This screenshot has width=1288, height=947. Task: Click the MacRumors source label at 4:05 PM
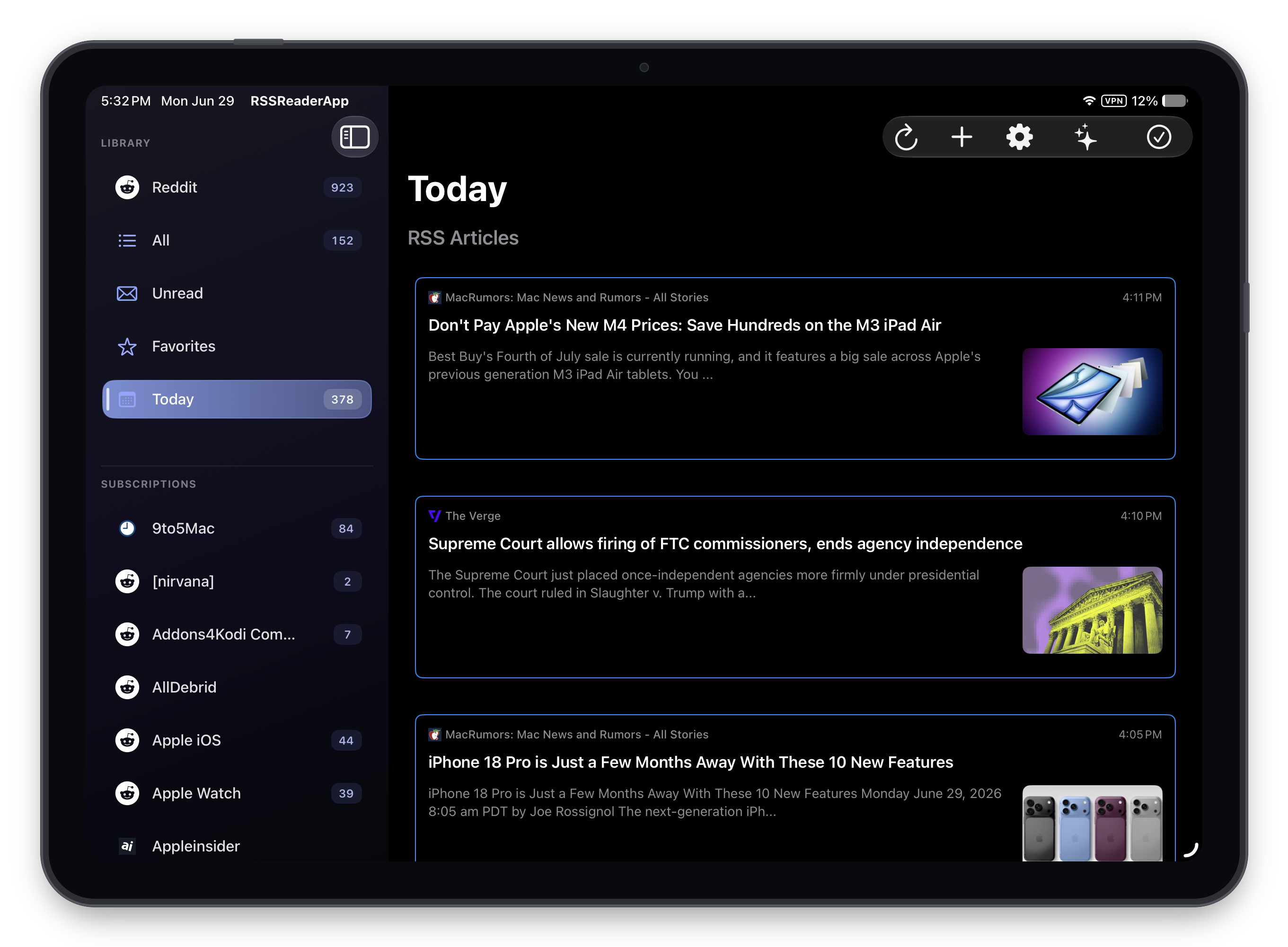[576, 734]
